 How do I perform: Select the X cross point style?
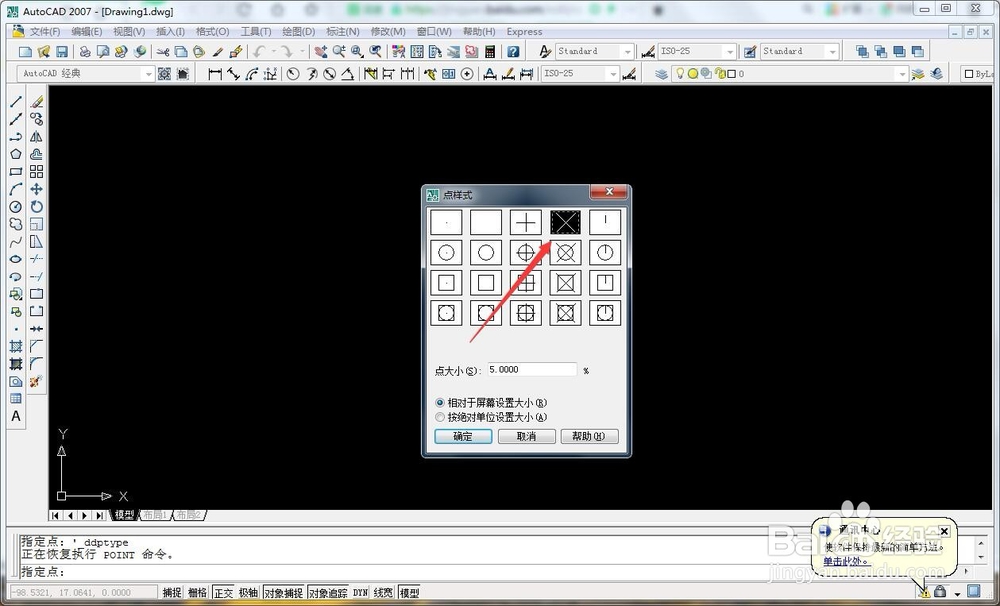tap(565, 222)
